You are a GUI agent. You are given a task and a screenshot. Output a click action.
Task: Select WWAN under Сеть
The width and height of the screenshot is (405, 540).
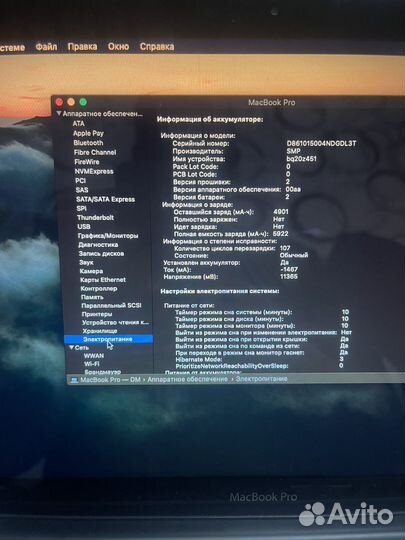(x=94, y=355)
